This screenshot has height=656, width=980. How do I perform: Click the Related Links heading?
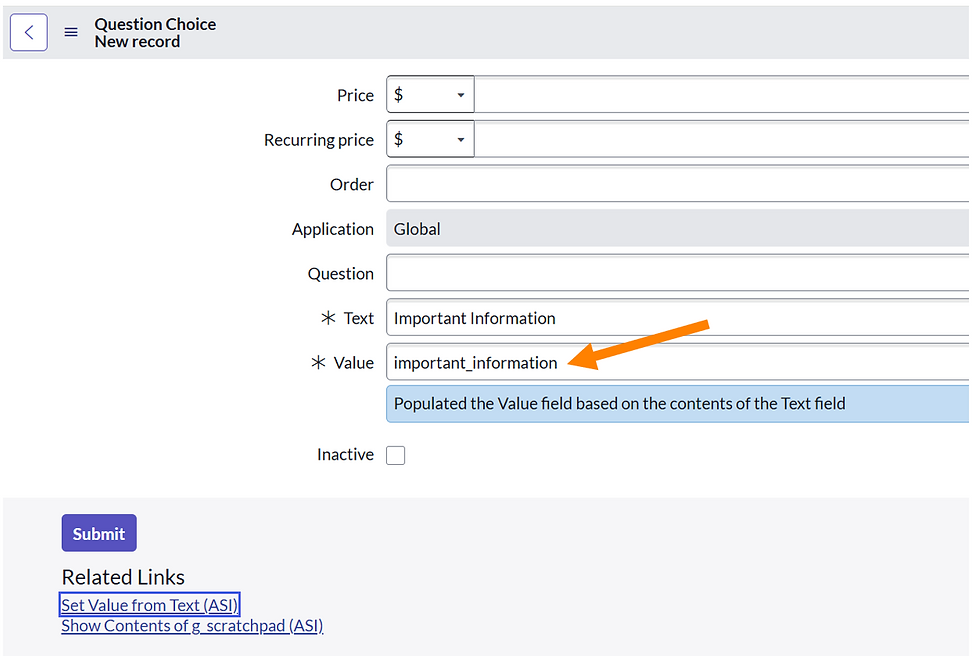(122, 577)
